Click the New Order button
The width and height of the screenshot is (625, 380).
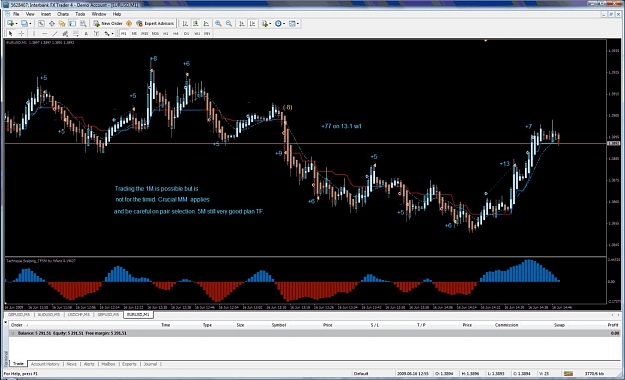coord(108,24)
